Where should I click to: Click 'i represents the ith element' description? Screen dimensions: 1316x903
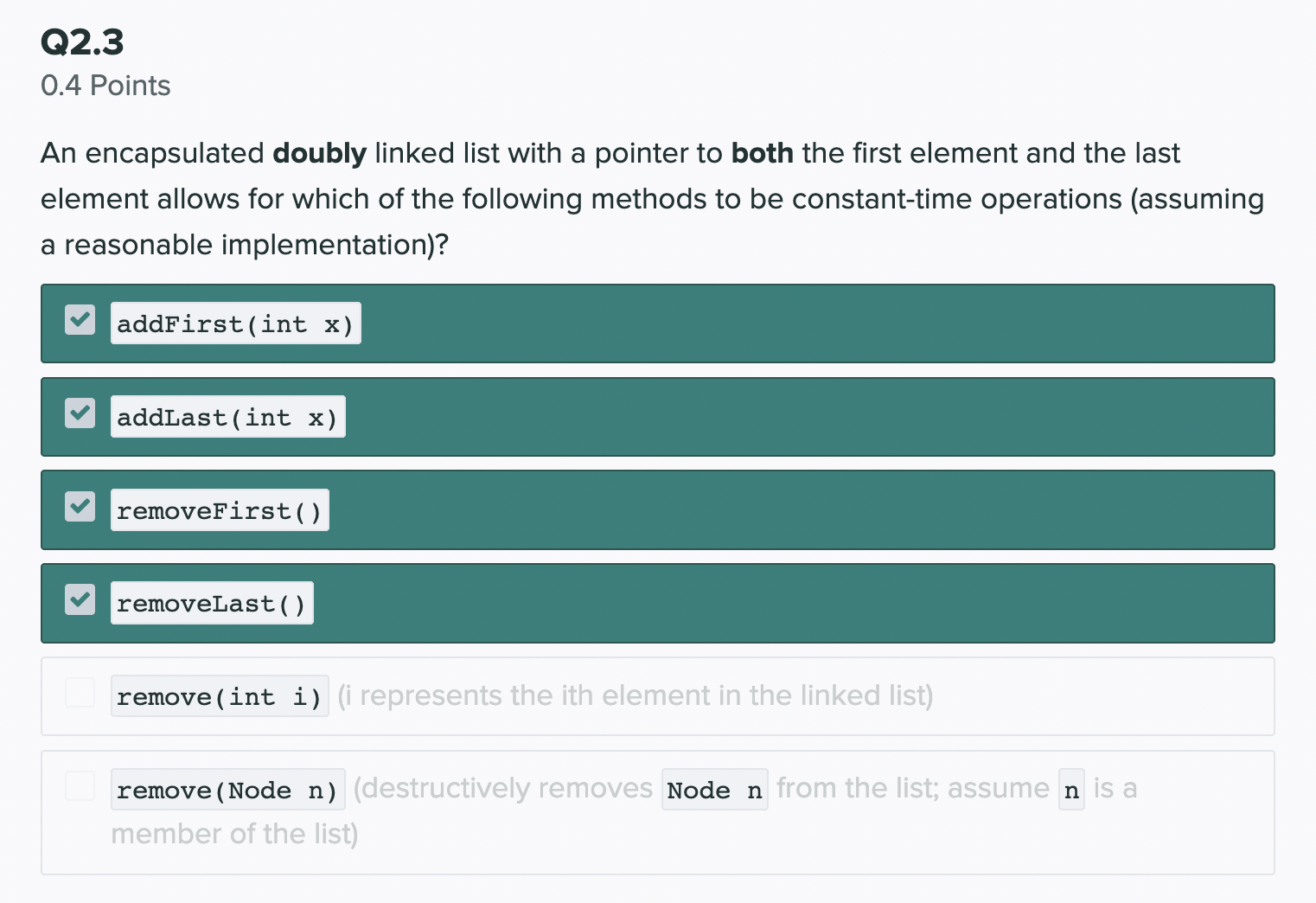tap(635, 695)
